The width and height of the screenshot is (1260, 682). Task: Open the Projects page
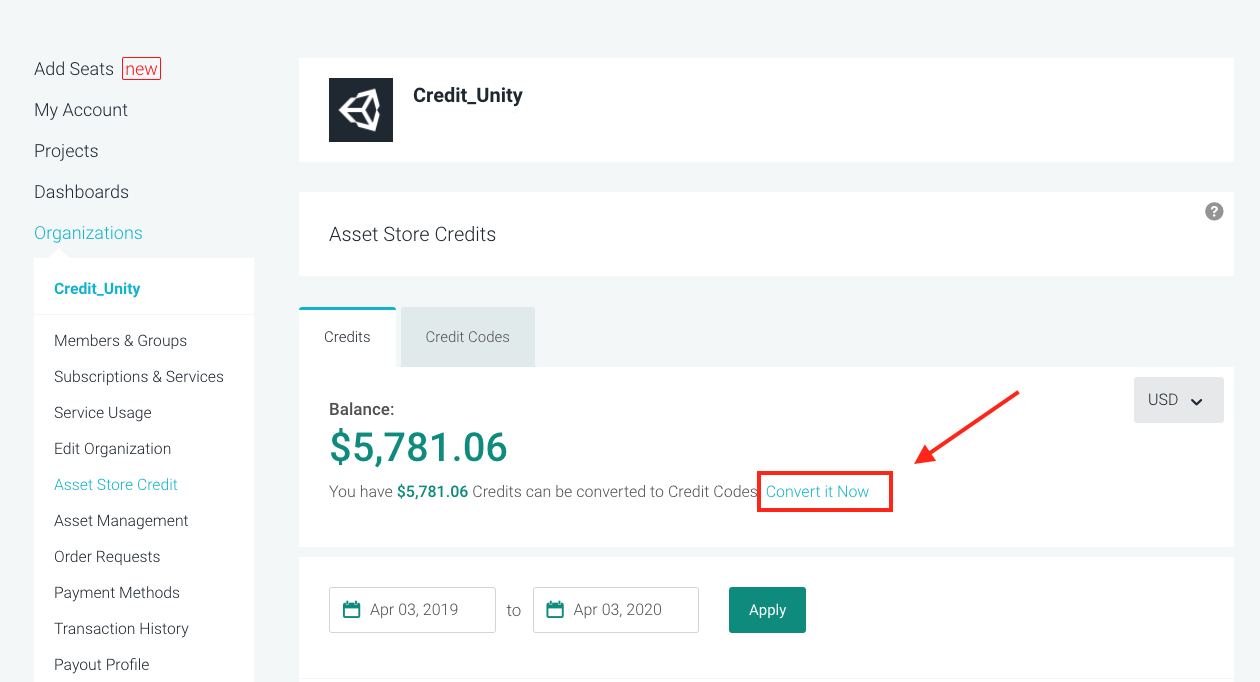(66, 151)
